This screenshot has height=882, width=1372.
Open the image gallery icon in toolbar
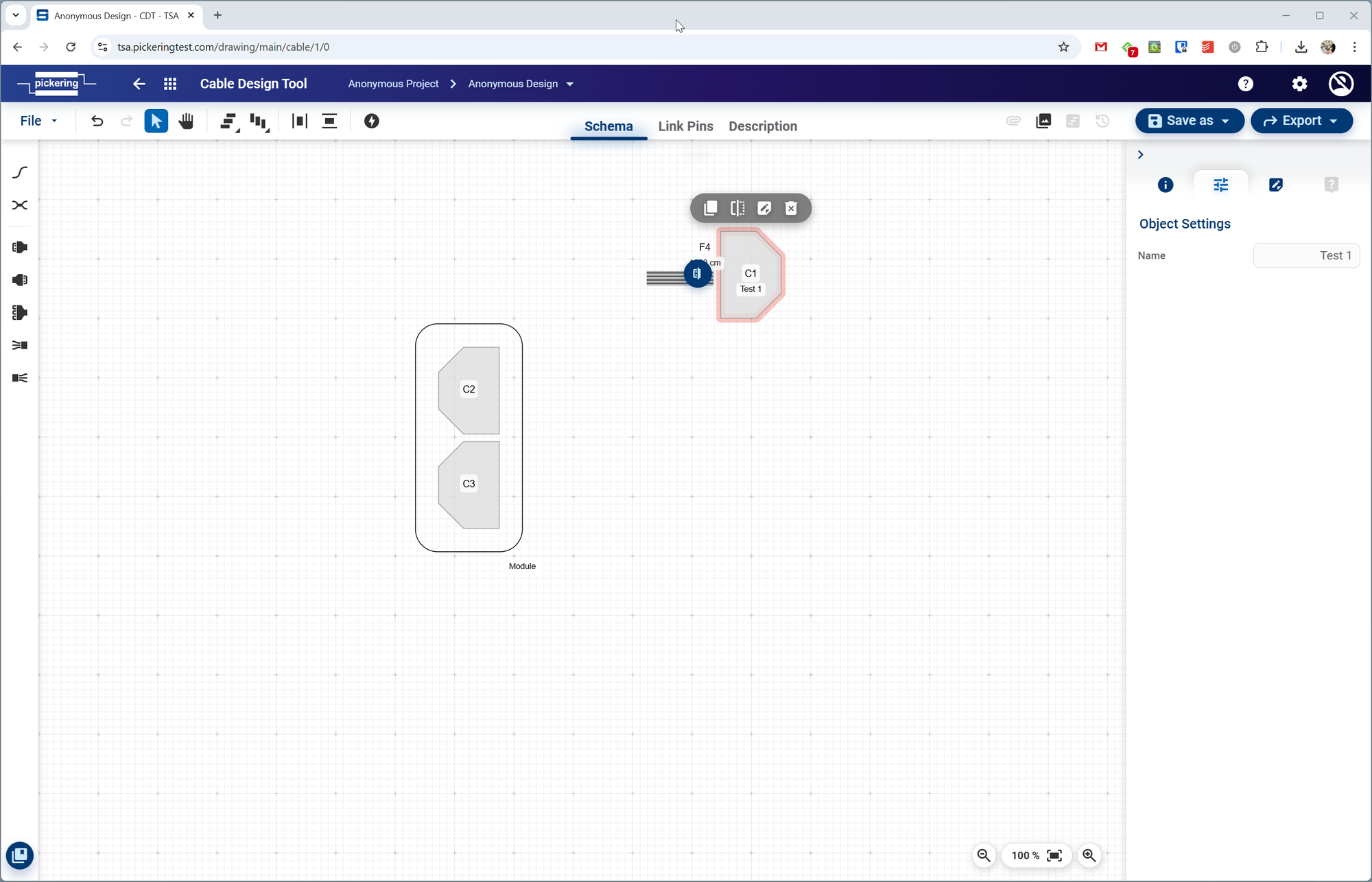tap(1043, 121)
